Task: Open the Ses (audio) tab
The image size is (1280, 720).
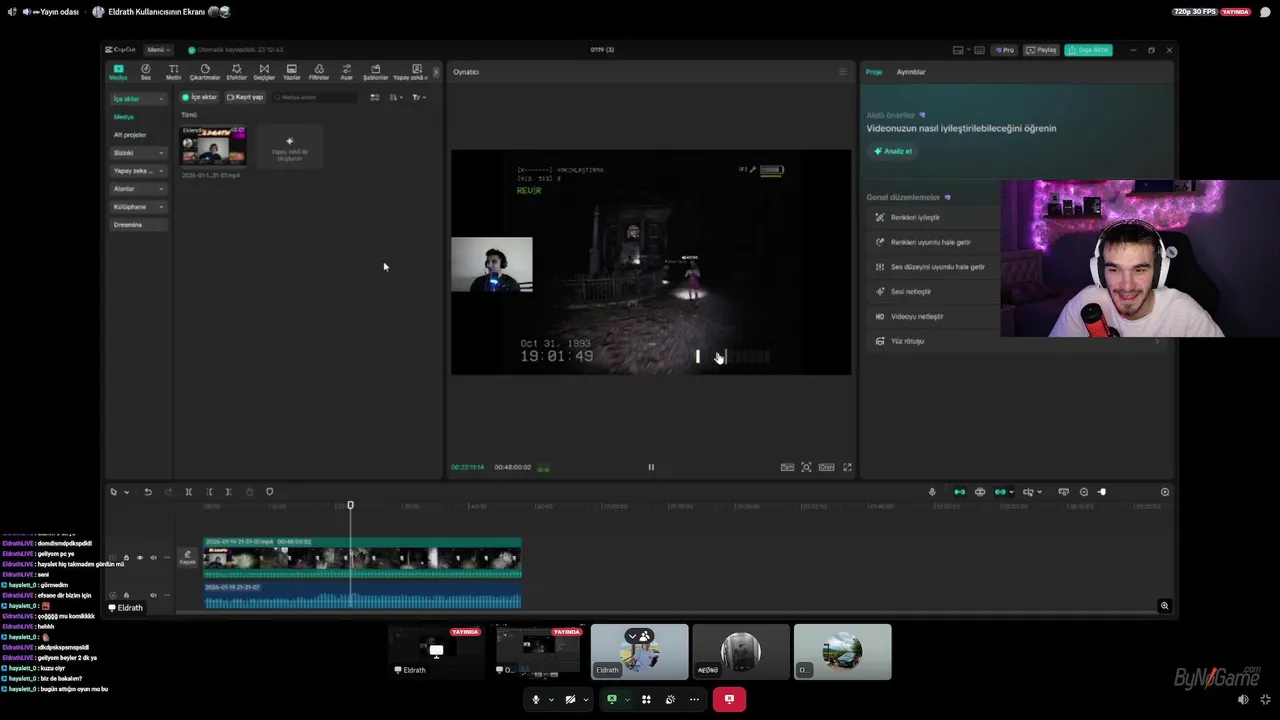Action: coord(146,72)
